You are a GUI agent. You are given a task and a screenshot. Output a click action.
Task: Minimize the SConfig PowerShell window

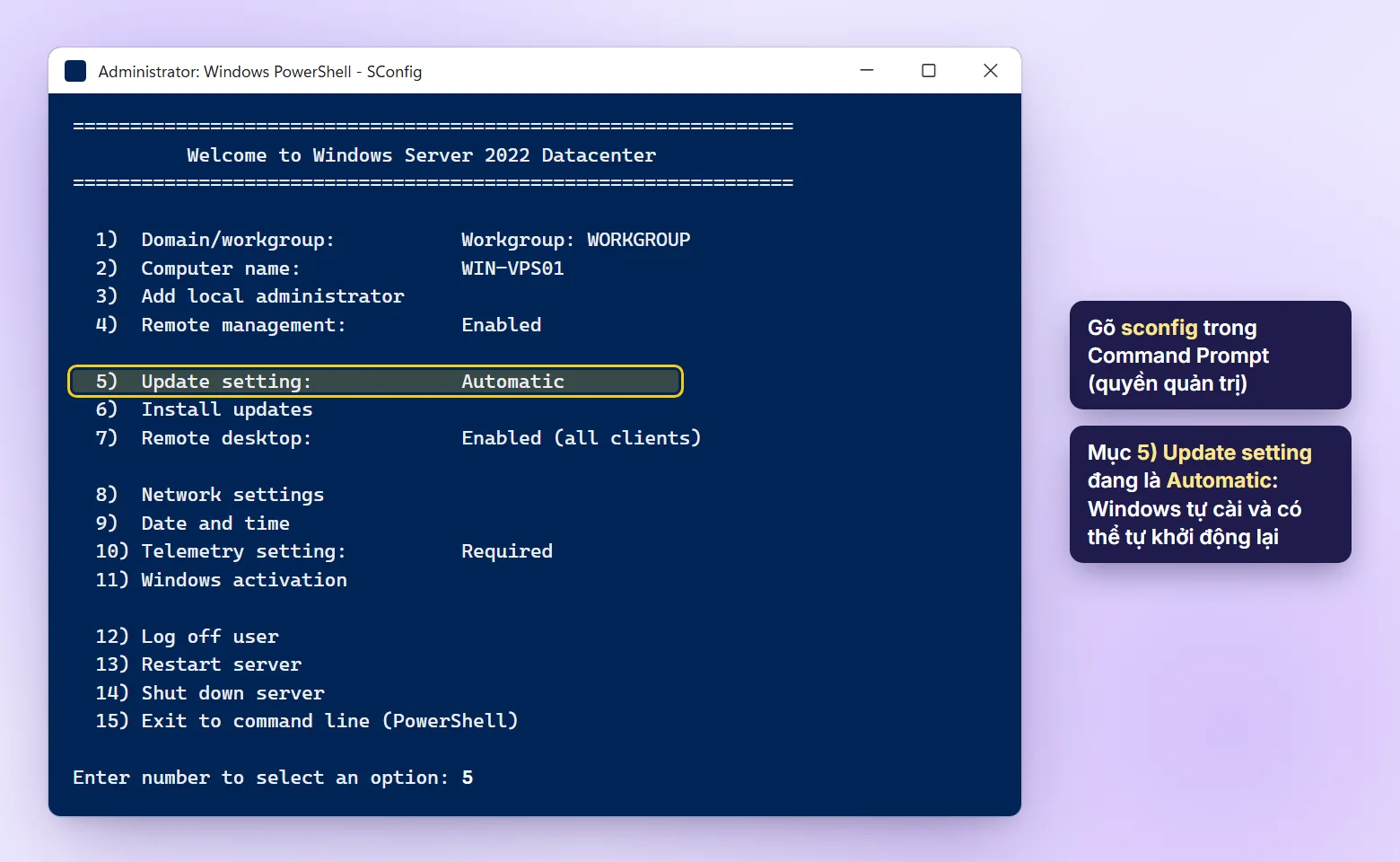pyautogui.click(x=867, y=70)
